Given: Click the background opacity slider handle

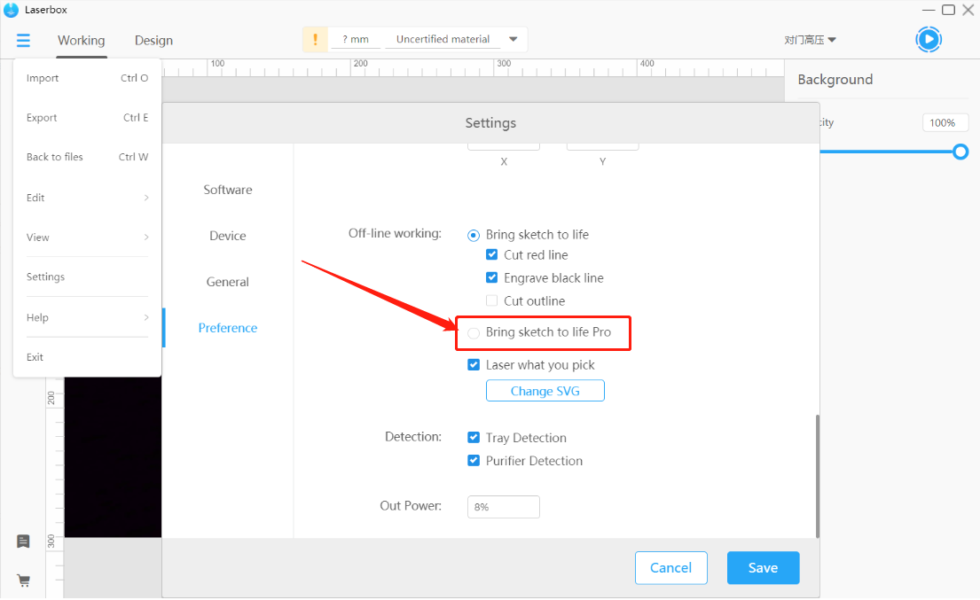Looking at the screenshot, I should pos(961,151).
